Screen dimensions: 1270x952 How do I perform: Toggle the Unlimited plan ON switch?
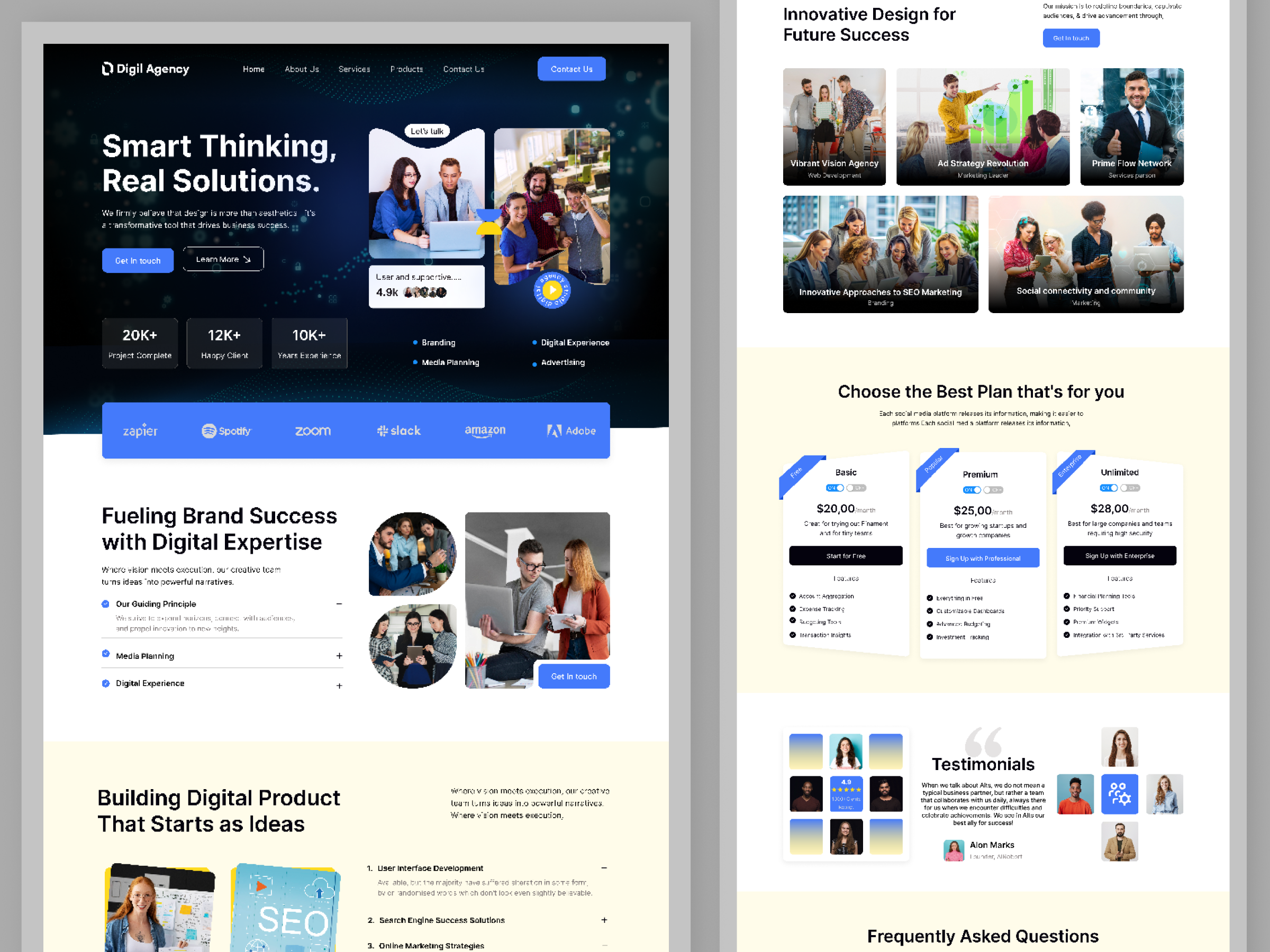pyautogui.click(x=1108, y=488)
